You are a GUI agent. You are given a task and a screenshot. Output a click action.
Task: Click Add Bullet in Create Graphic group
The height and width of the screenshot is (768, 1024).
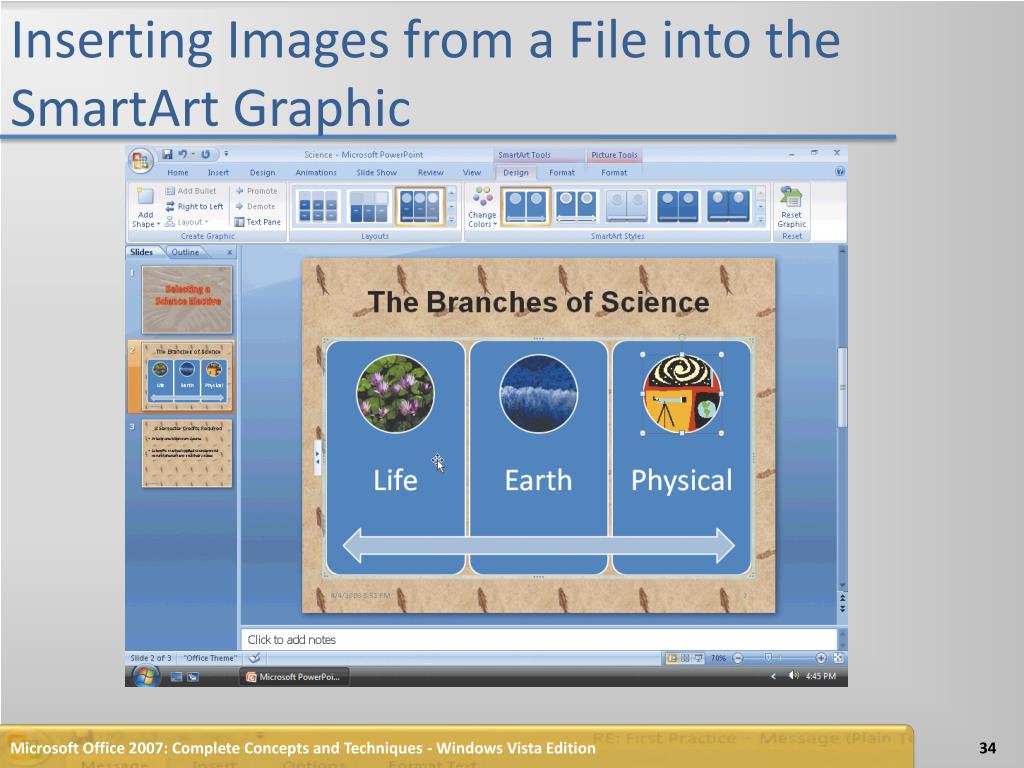click(190, 191)
